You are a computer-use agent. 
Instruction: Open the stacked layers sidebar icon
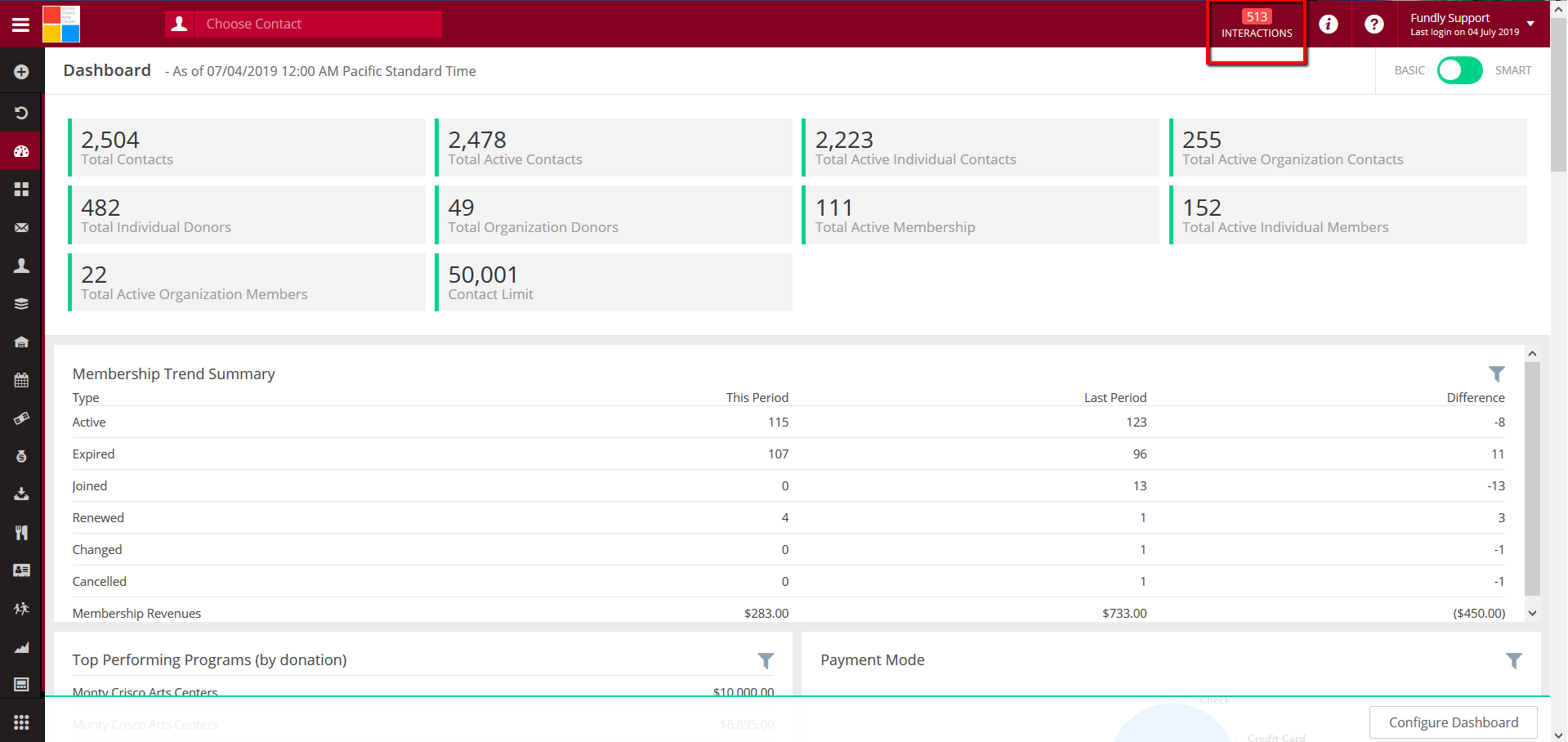21,304
